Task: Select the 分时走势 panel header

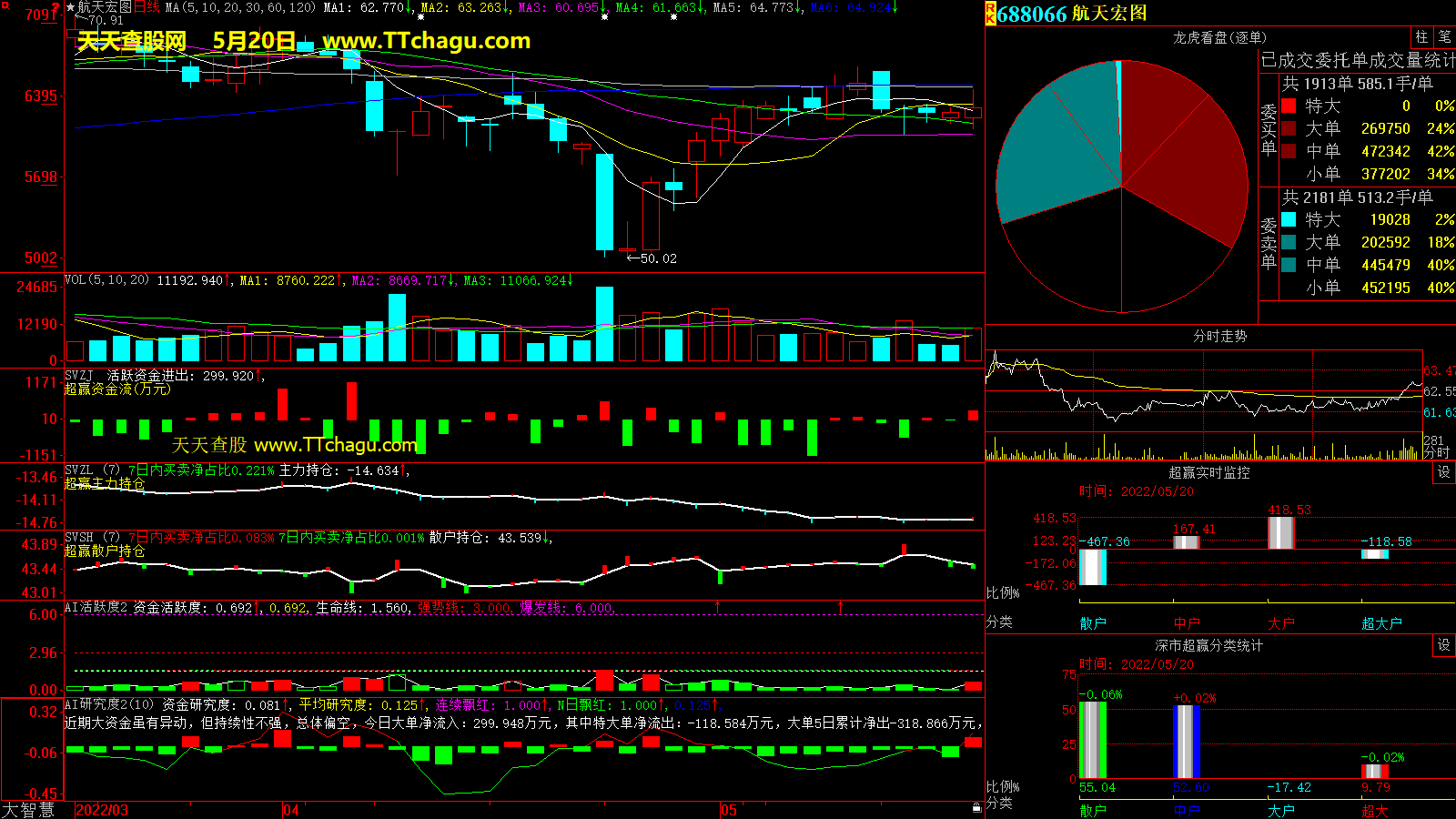Action: pos(1219,337)
